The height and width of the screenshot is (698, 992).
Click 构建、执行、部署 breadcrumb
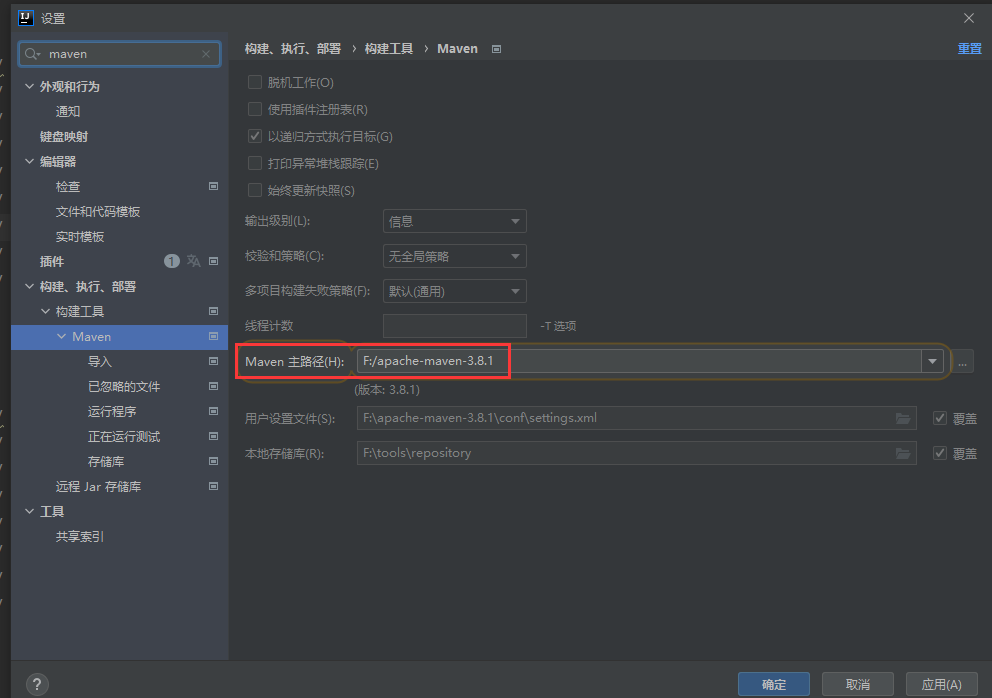point(293,49)
